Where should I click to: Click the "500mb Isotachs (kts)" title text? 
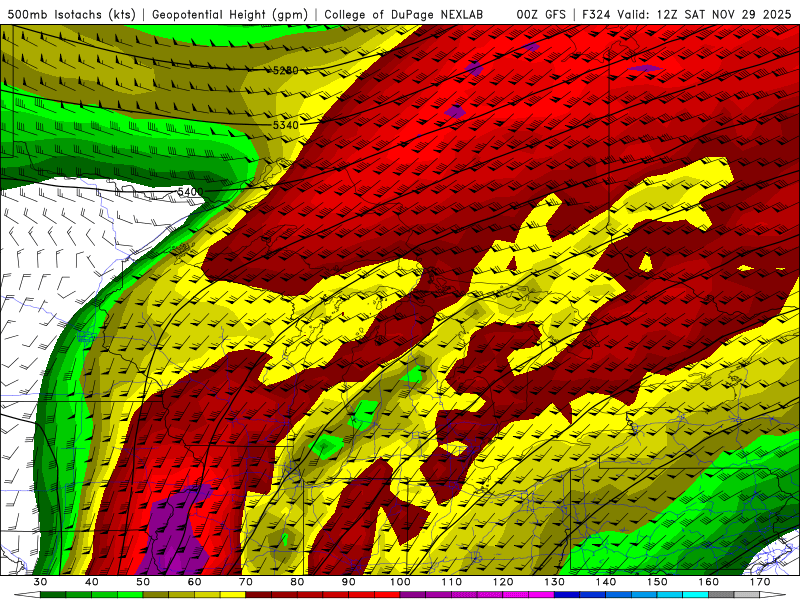point(69,14)
